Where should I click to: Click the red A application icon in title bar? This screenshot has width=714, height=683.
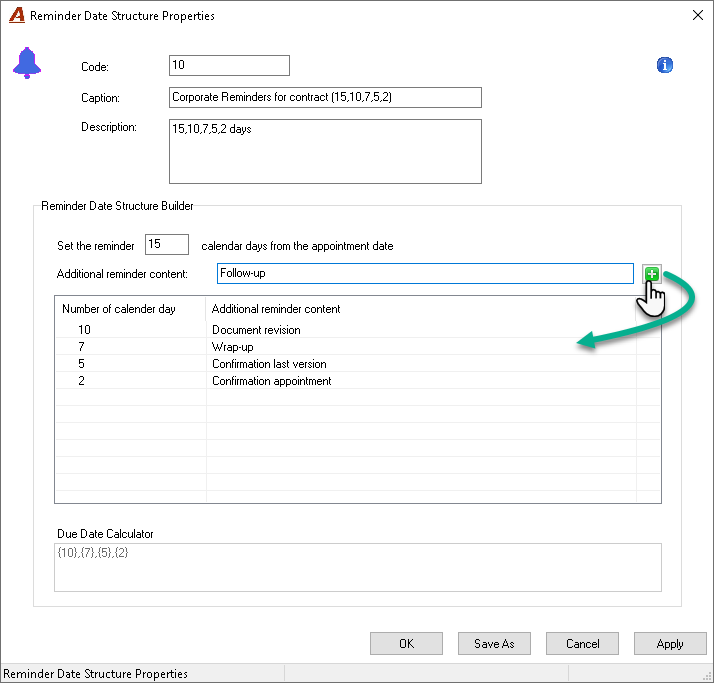[17, 15]
